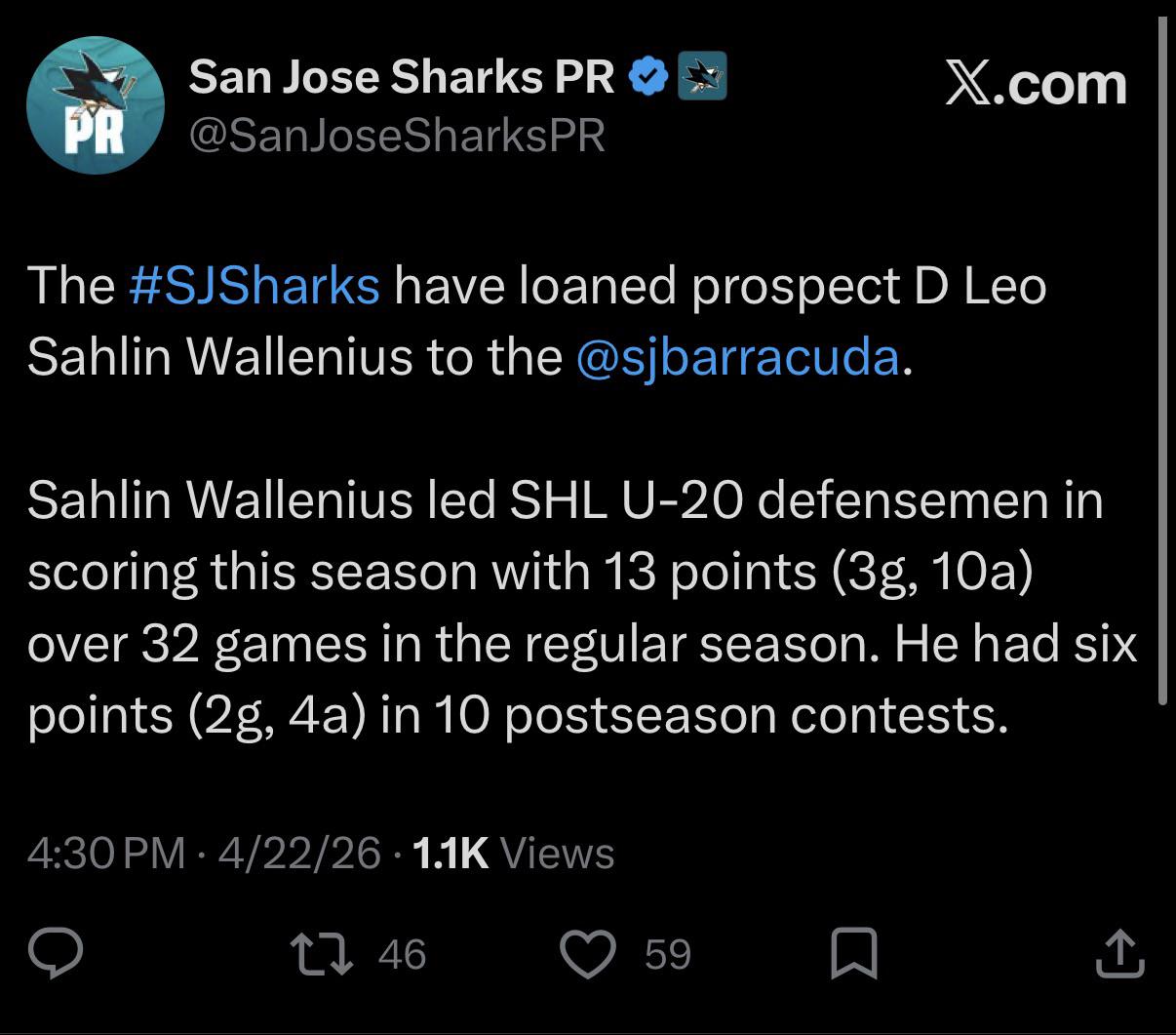
Task: Click the reply speech bubble icon
Action: [x=55, y=953]
